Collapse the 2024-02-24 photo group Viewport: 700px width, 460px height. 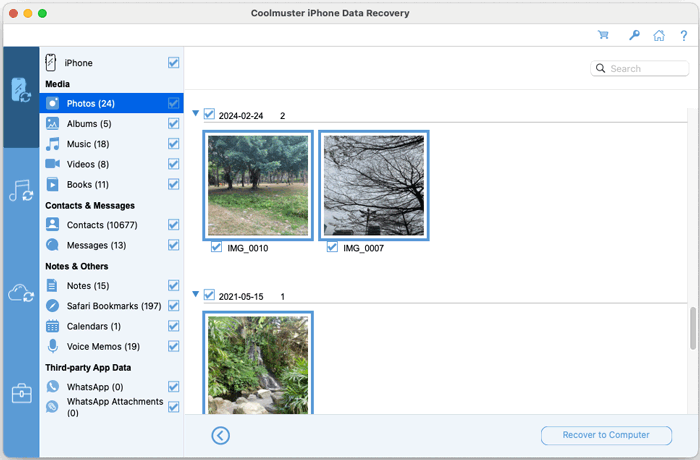click(196, 113)
